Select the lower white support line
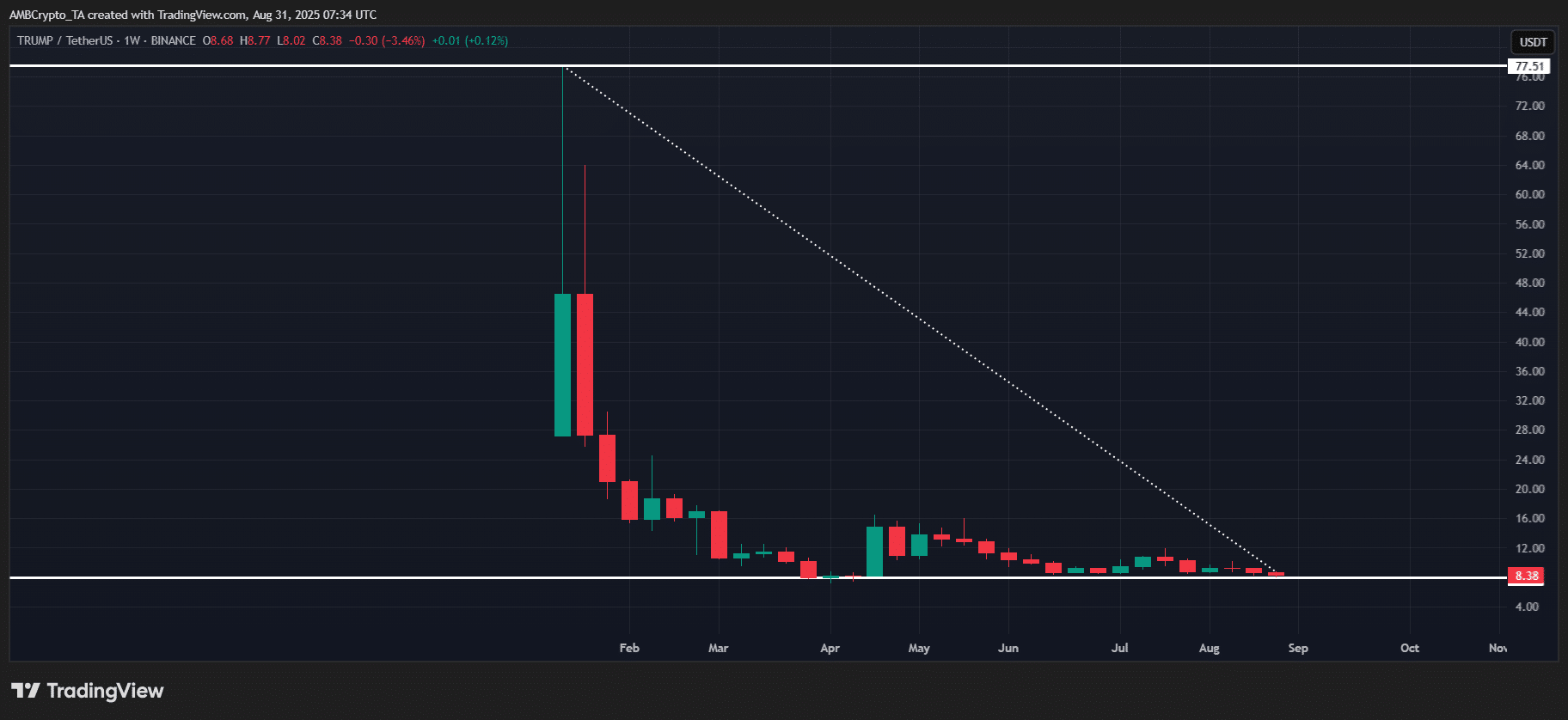Viewport: 1568px width, 720px height. point(756,577)
